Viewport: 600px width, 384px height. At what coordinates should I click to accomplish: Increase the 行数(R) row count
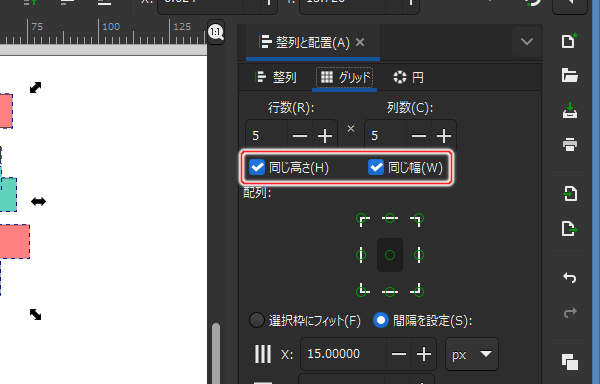pyautogui.click(x=325, y=136)
